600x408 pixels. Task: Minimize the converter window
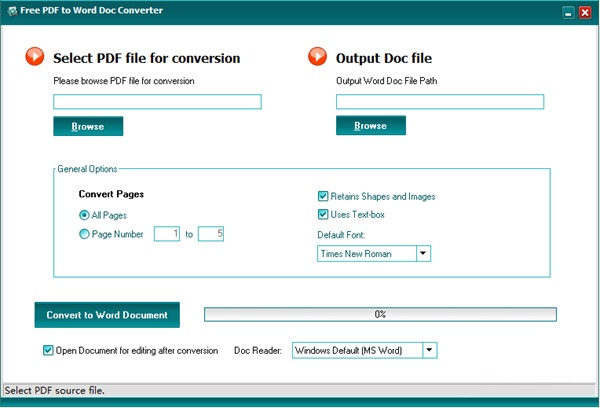click(x=569, y=13)
